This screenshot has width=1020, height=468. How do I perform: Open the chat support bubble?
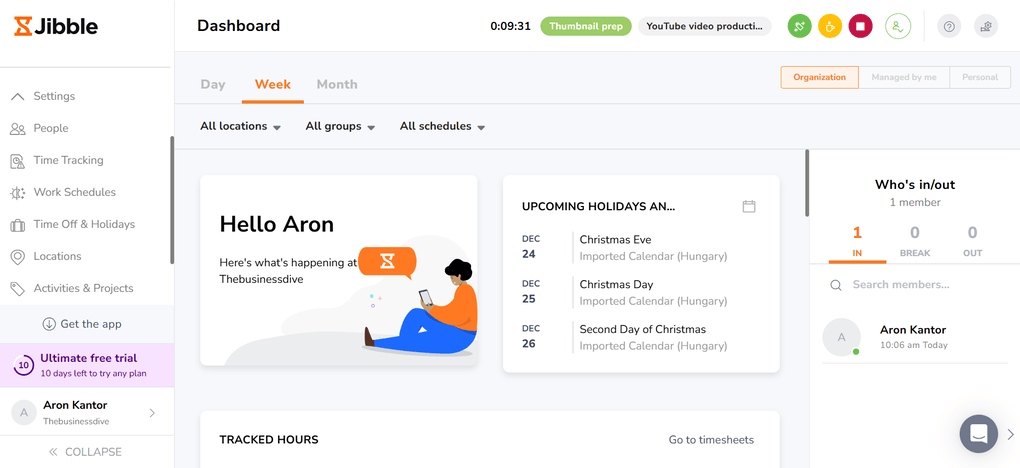(978, 434)
